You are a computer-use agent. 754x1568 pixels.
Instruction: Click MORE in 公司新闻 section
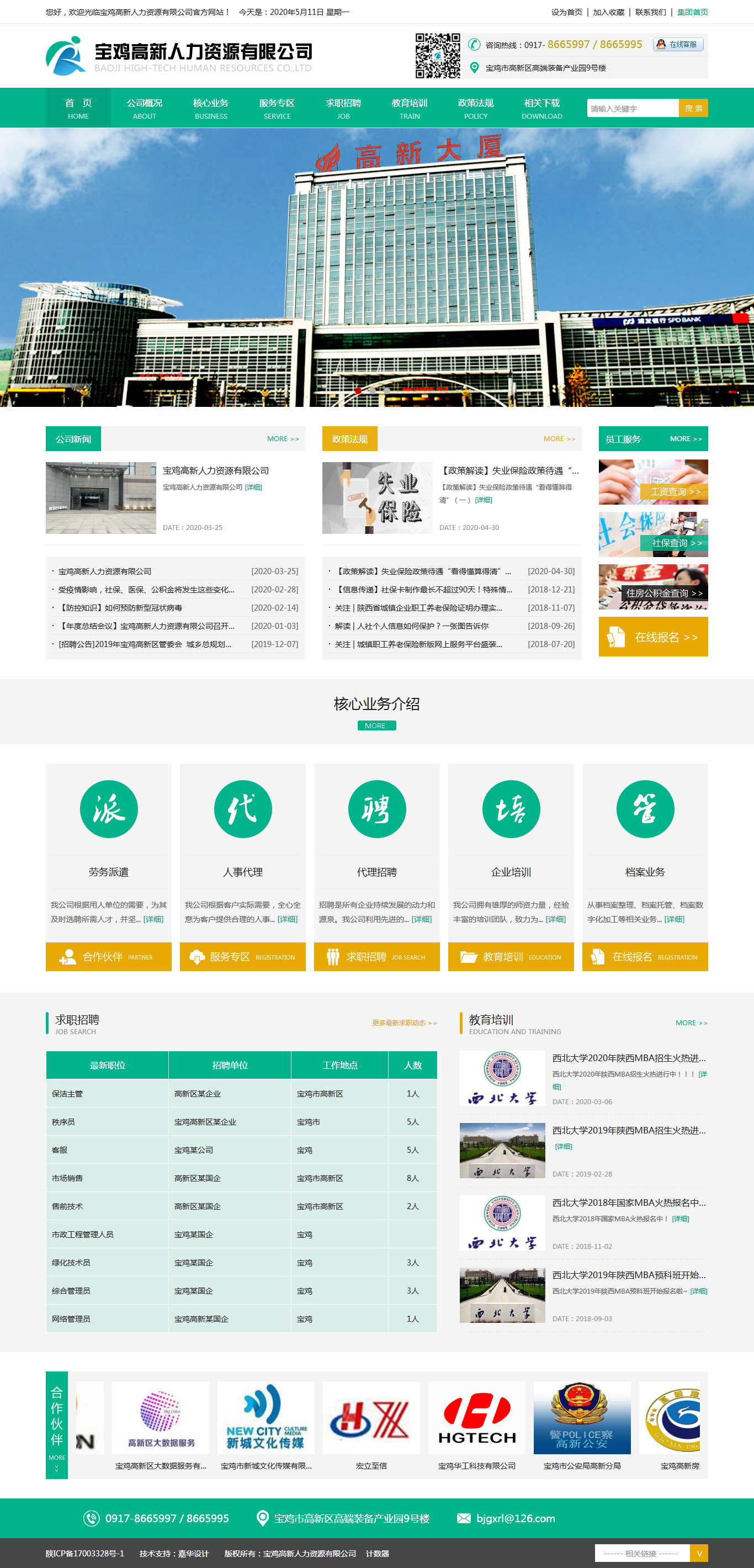click(x=283, y=439)
